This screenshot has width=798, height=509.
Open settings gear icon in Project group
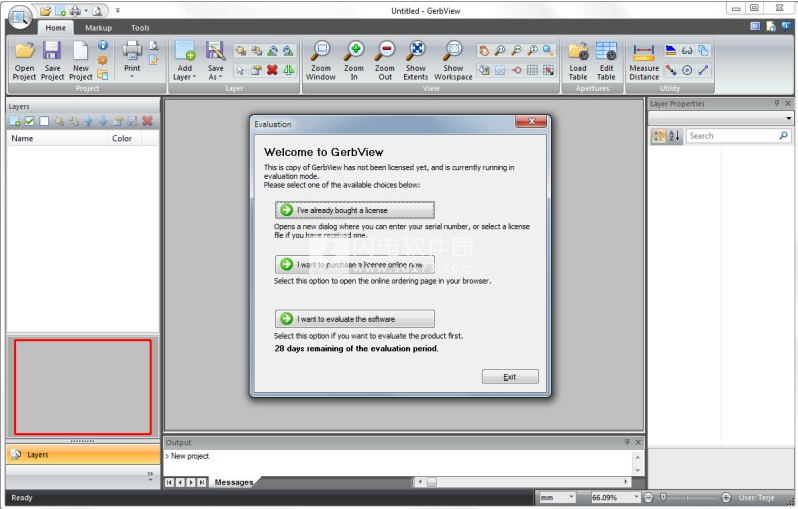[103, 60]
